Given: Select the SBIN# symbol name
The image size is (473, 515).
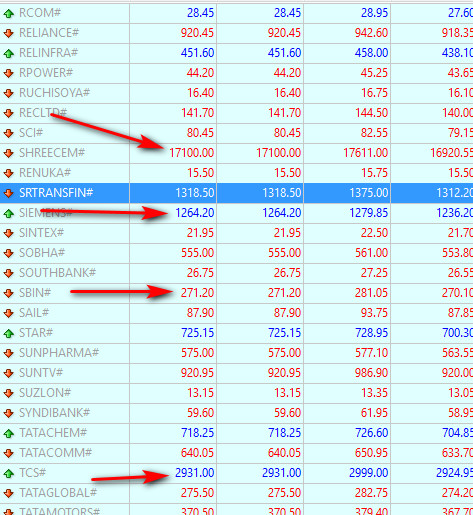Looking at the screenshot, I should [x=35, y=293].
